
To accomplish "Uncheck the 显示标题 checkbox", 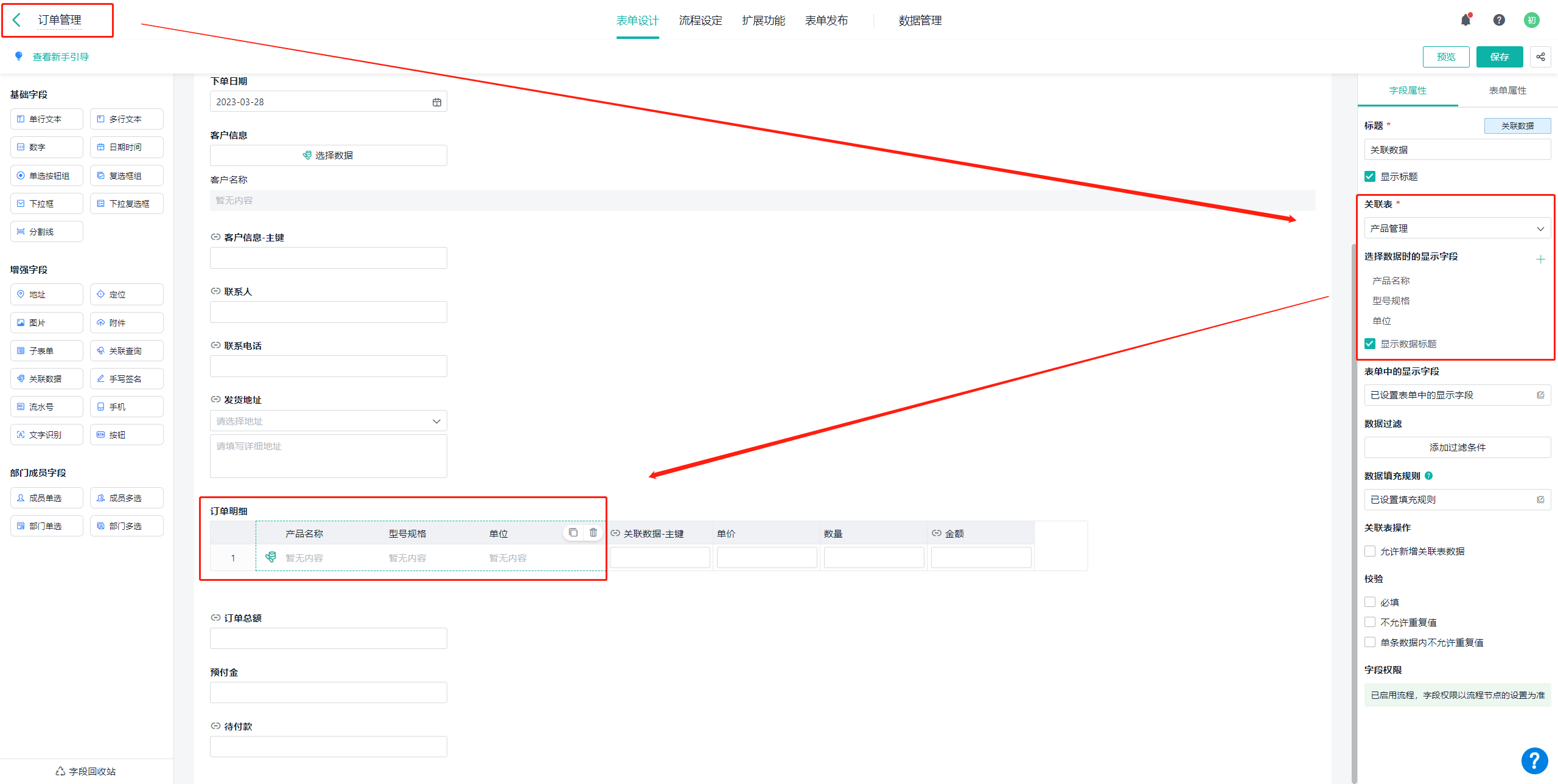I will coord(1370,176).
